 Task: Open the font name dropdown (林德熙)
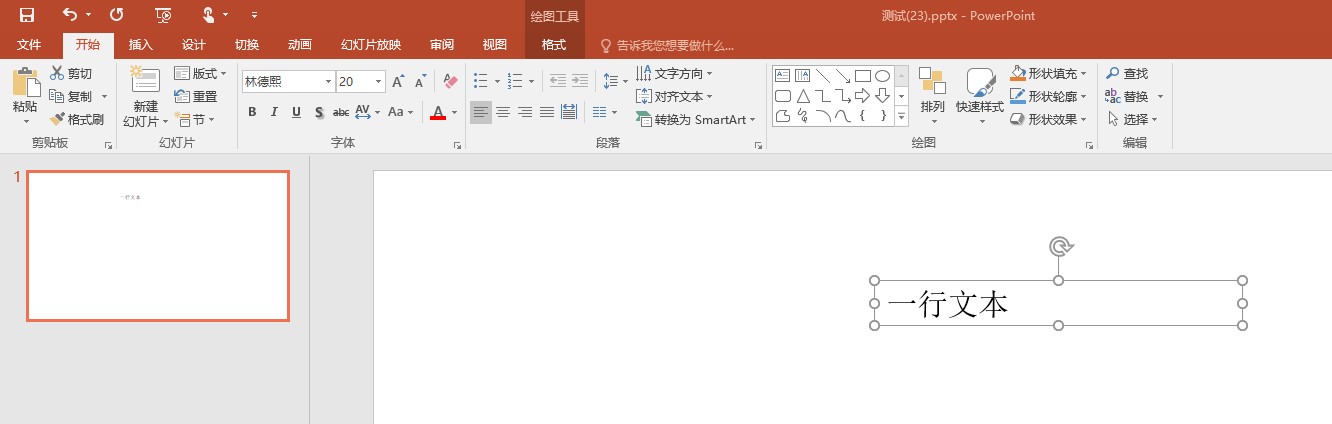pos(328,82)
